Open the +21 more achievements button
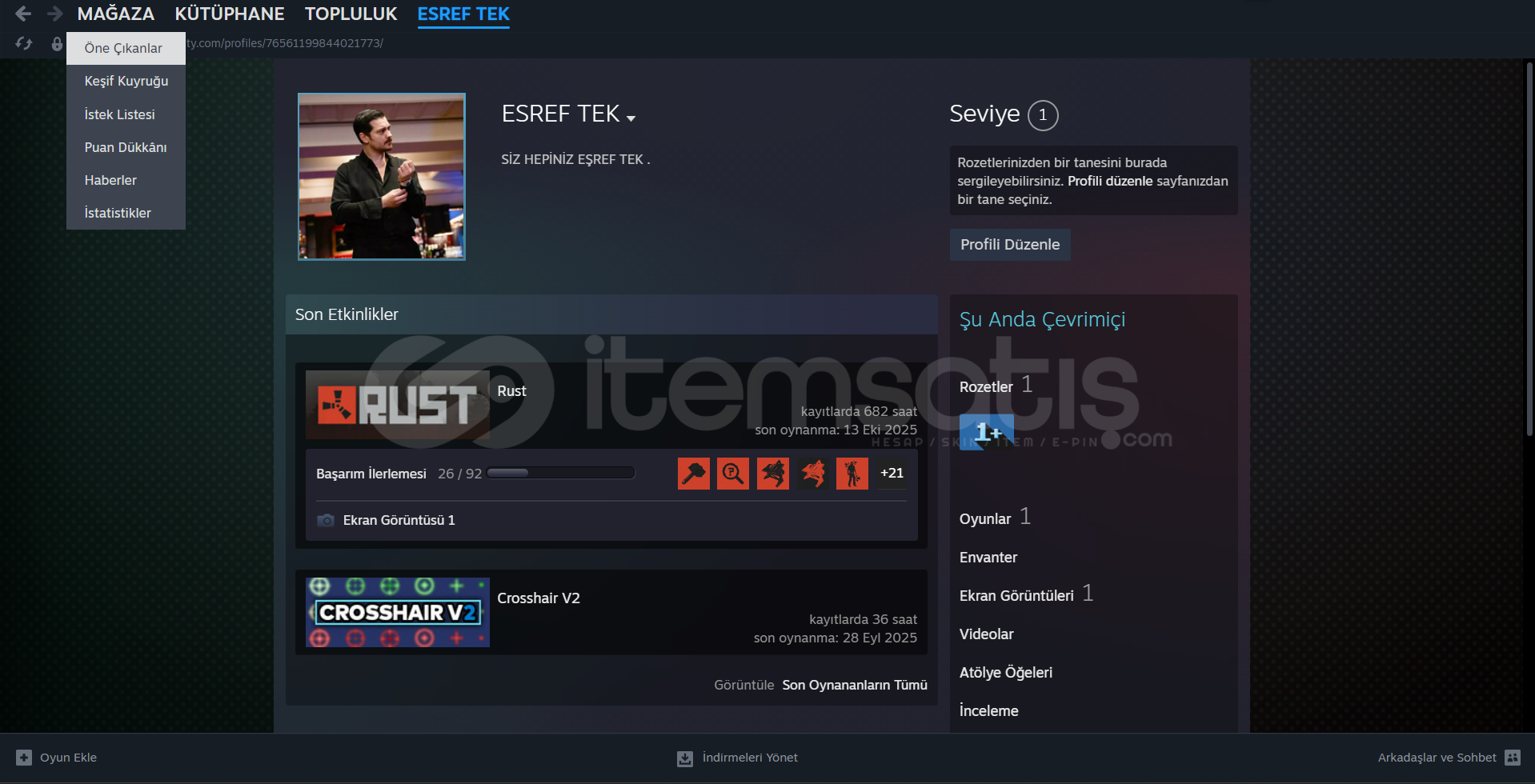 pyautogui.click(x=892, y=474)
